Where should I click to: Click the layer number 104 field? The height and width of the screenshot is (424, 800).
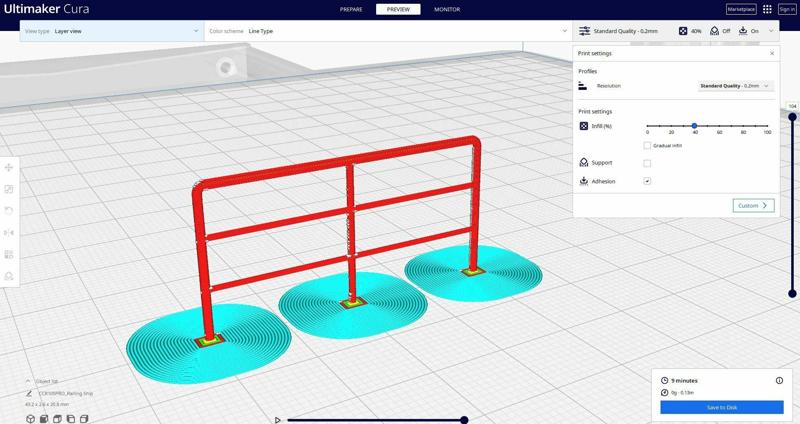pos(792,106)
